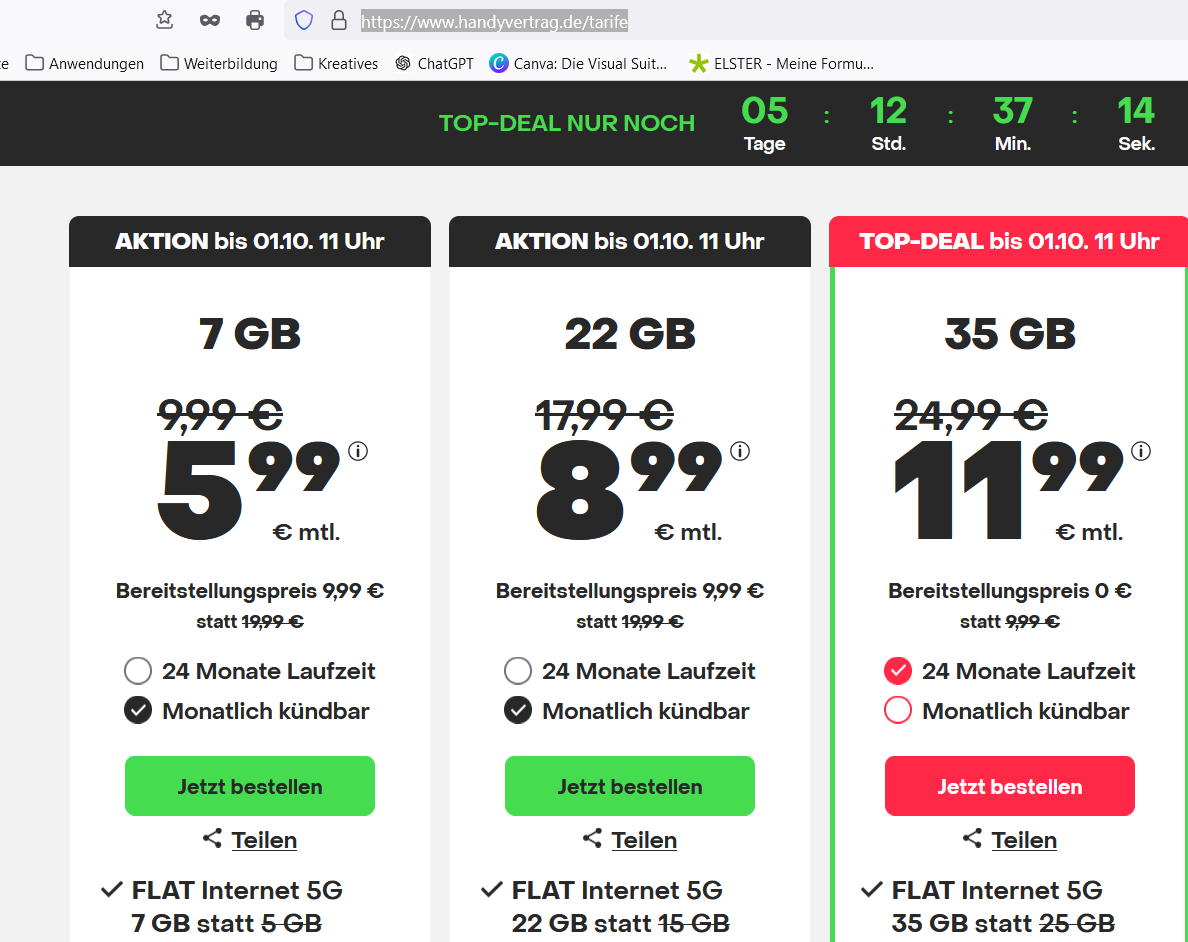Click share icon under the 22 GB plan
The width and height of the screenshot is (1188, 942).
592,838
